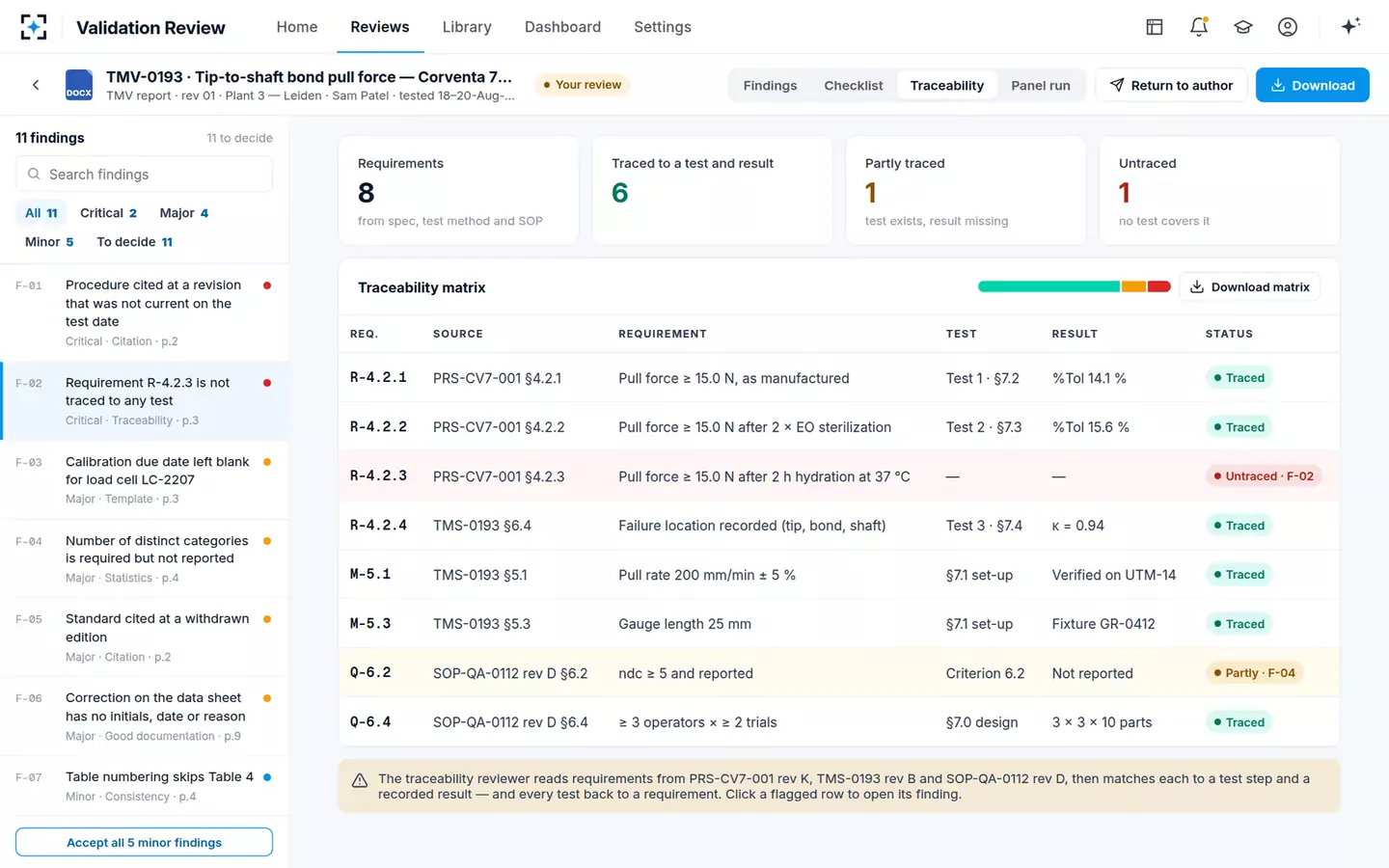Open finding F-06 data sheet correction
Viewport: 1389px width, 868px height.
[144, 717]
